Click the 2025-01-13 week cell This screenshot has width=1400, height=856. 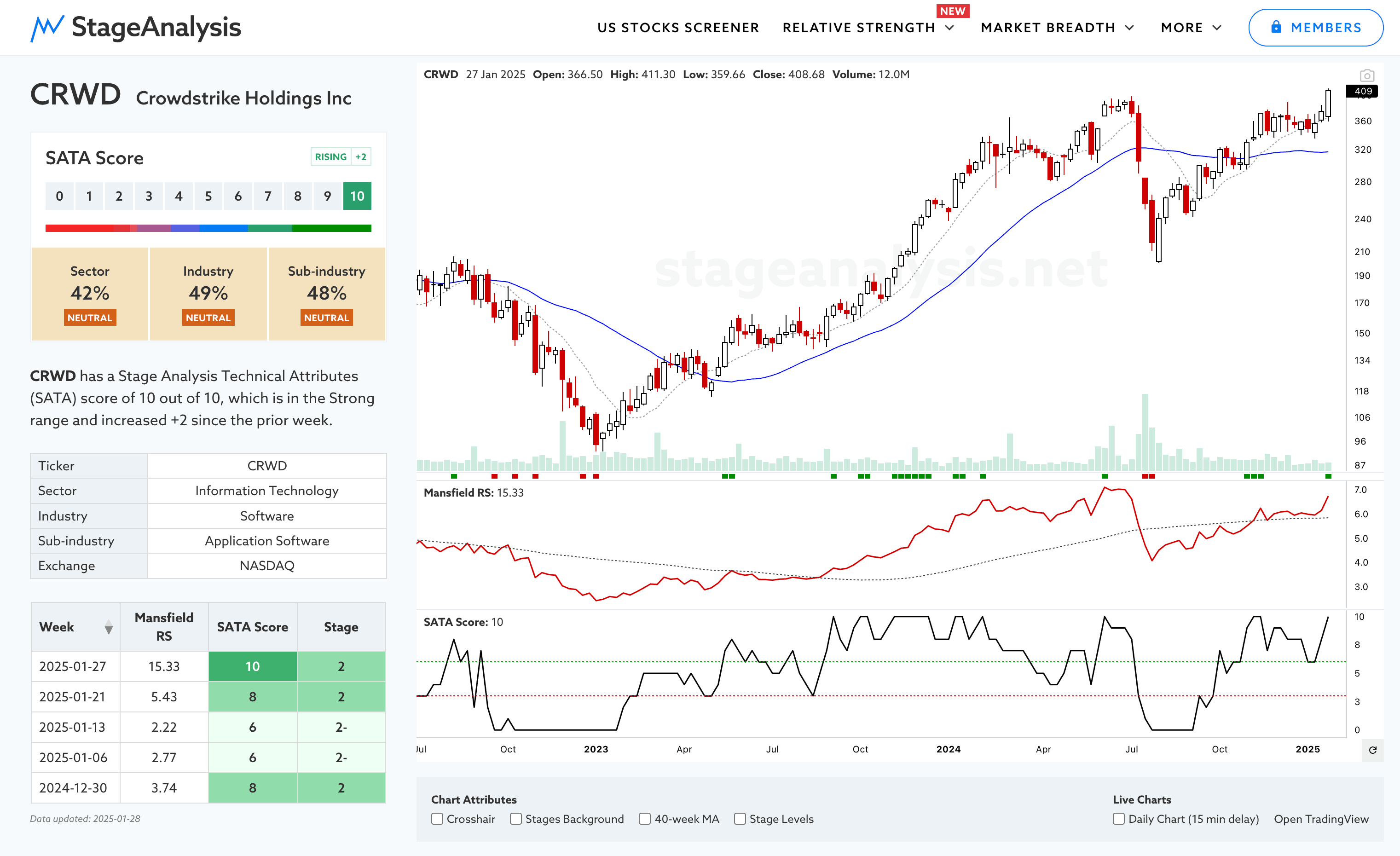point(75,727)
